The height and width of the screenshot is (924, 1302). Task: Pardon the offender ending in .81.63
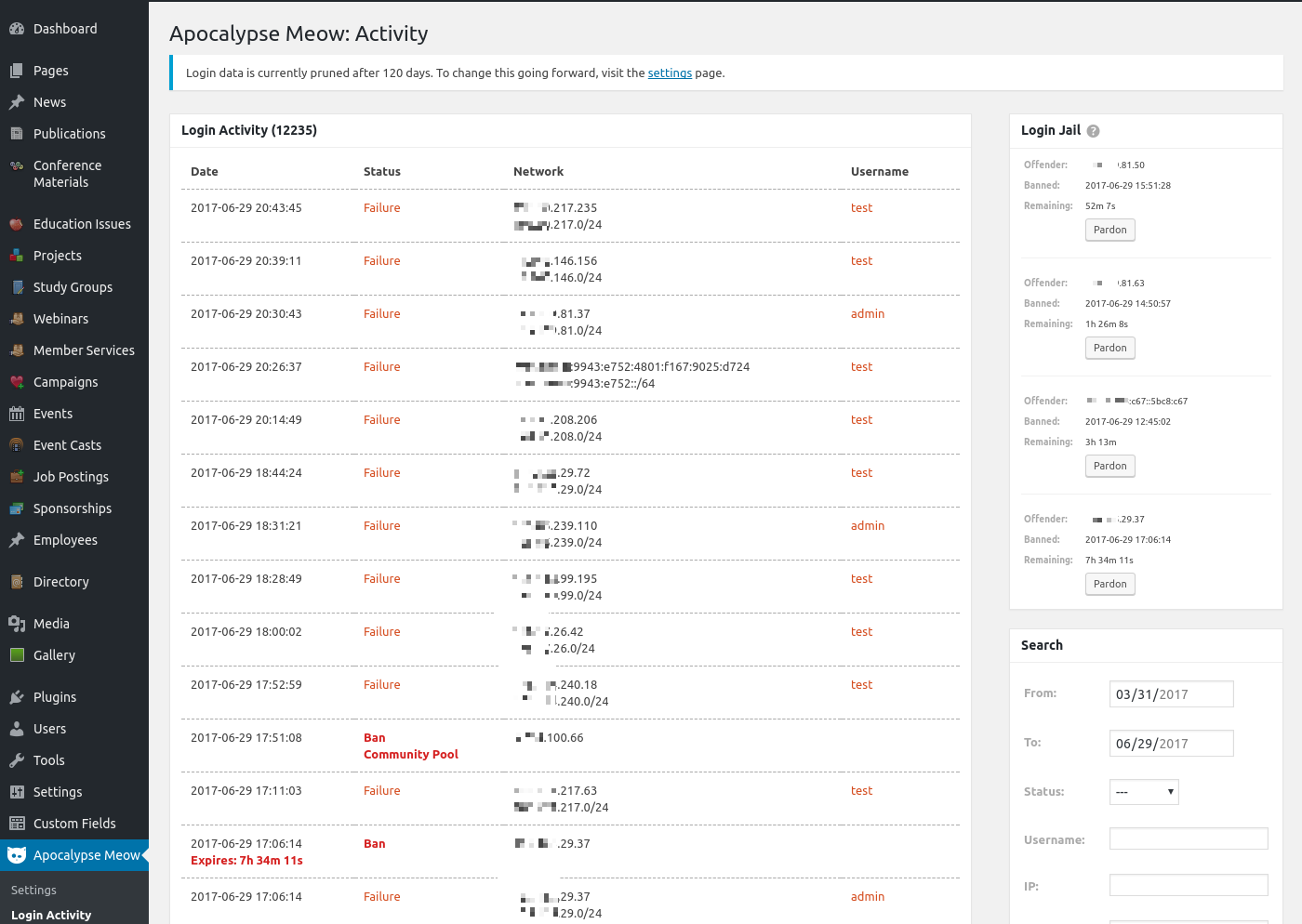pyautogui.click(x=1110, y=348)
